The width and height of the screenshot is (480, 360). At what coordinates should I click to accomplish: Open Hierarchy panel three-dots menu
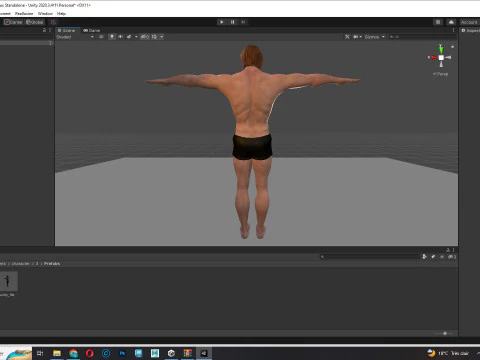pyautogui.click(x=50, y=30)
